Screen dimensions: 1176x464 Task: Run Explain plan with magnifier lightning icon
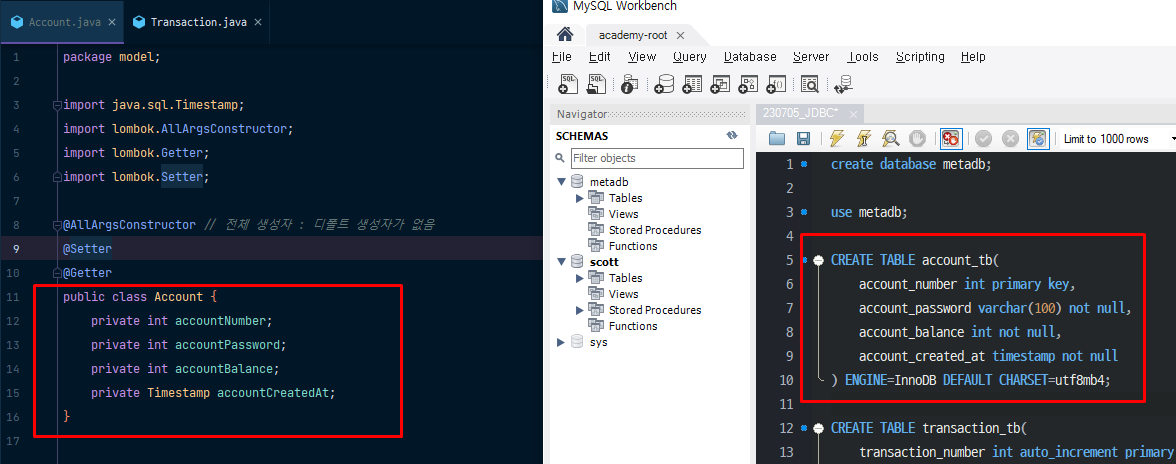890,139
